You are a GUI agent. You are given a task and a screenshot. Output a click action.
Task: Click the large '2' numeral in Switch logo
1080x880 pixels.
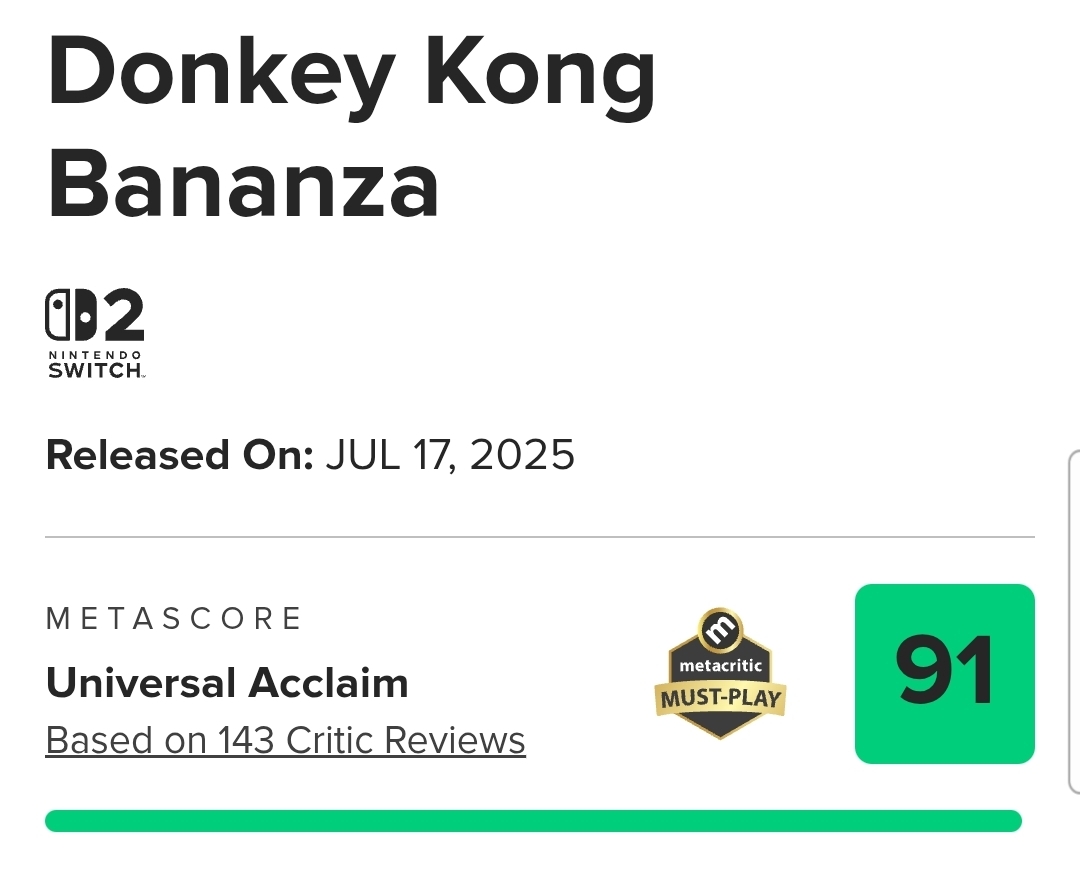coord(123,316)
